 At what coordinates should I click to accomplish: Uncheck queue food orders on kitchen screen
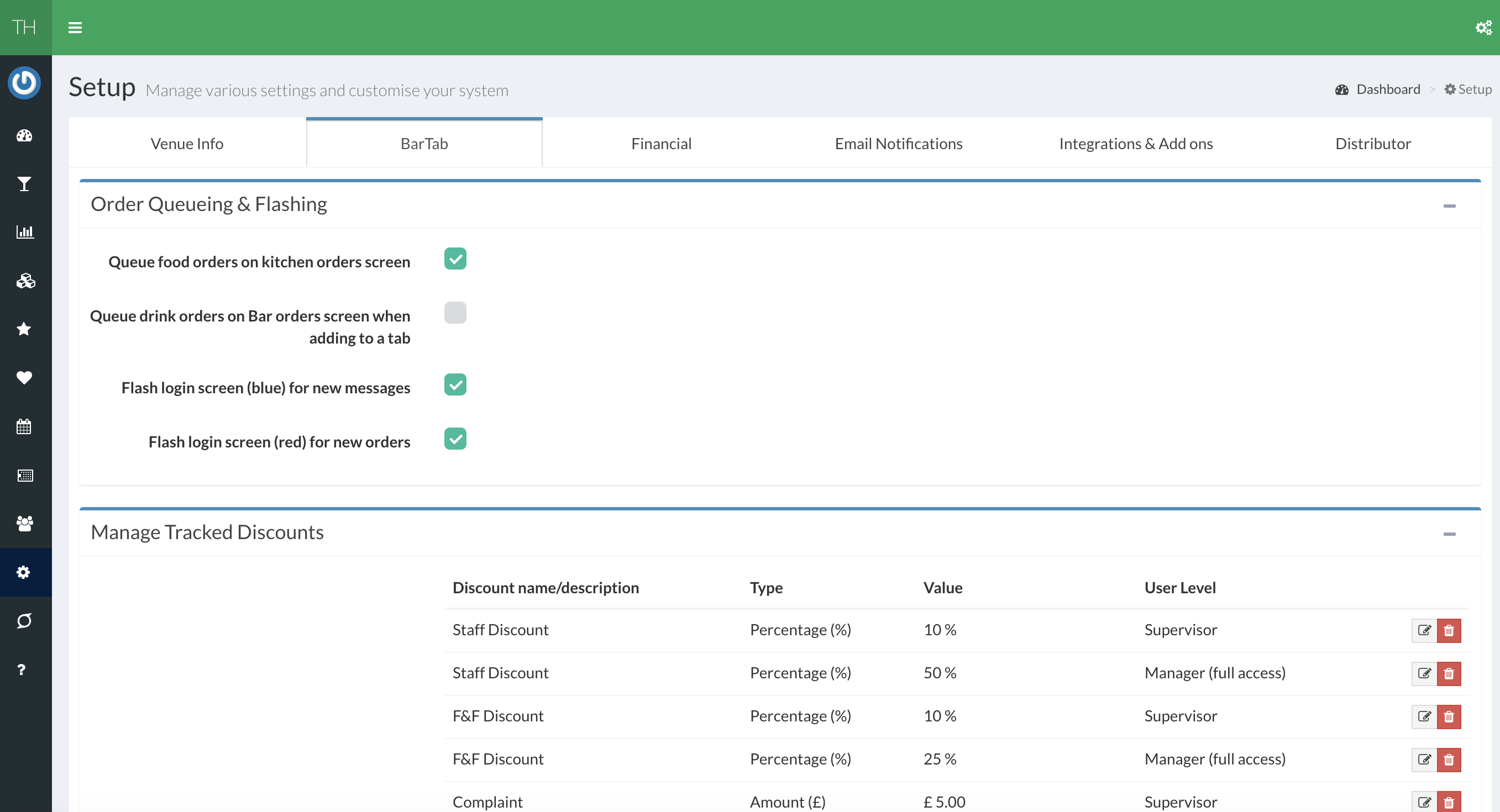click(455, 259)
